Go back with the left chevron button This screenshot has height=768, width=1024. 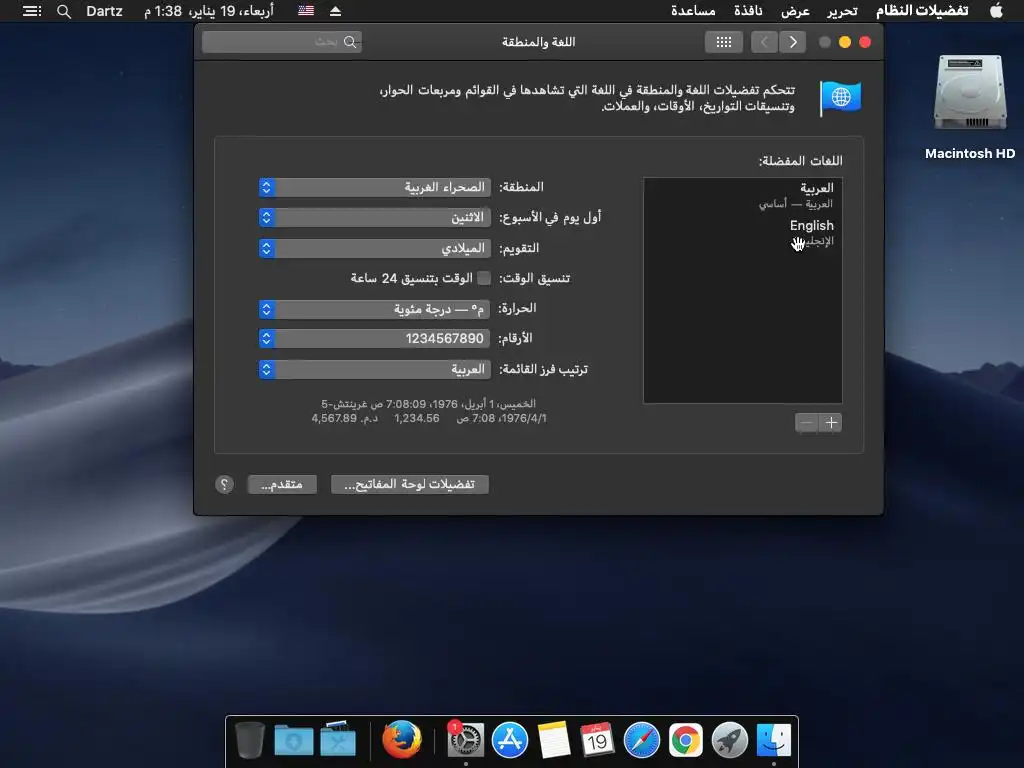(764, 42)
